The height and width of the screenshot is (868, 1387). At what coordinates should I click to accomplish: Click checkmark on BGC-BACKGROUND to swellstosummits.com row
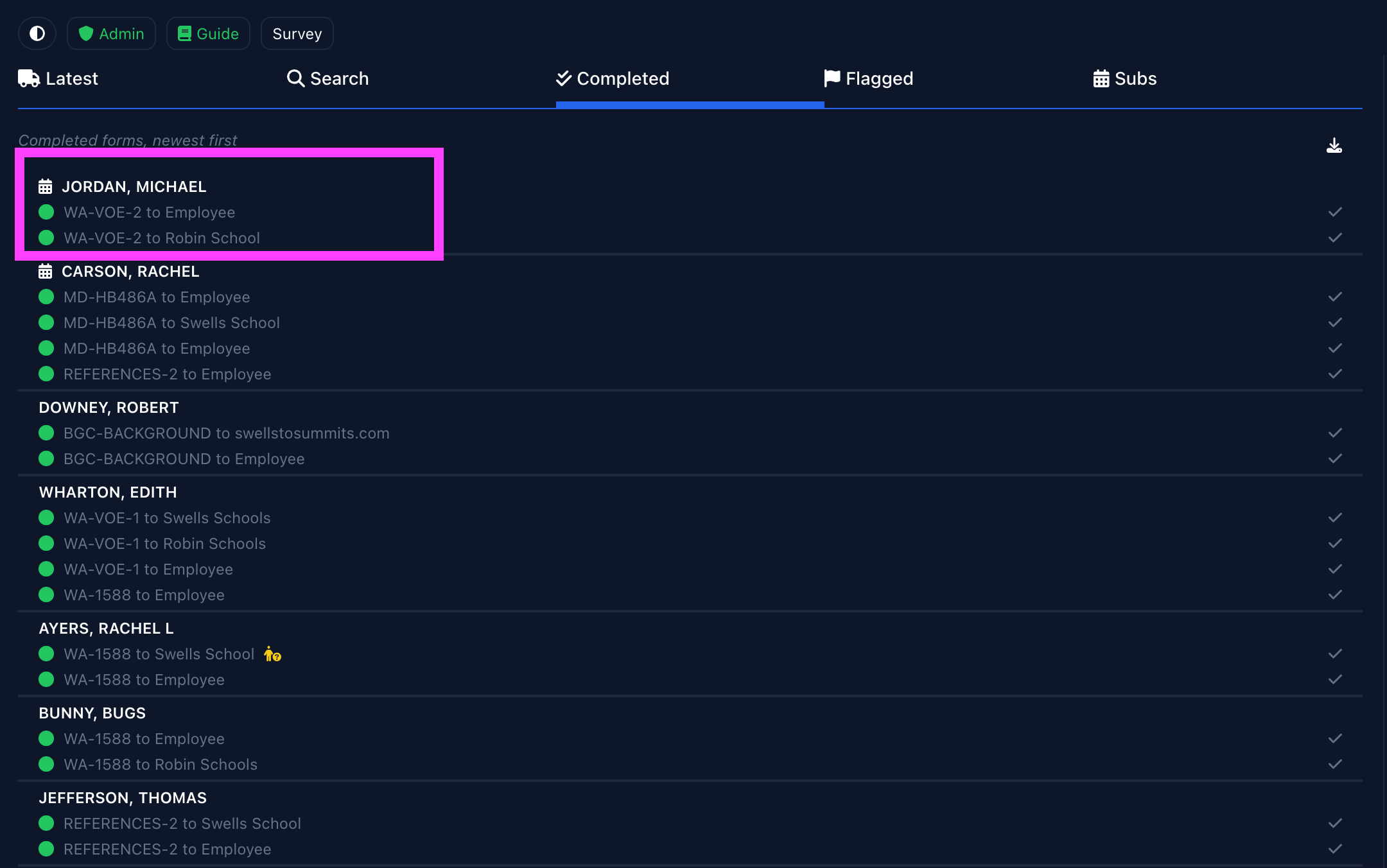1335,433
